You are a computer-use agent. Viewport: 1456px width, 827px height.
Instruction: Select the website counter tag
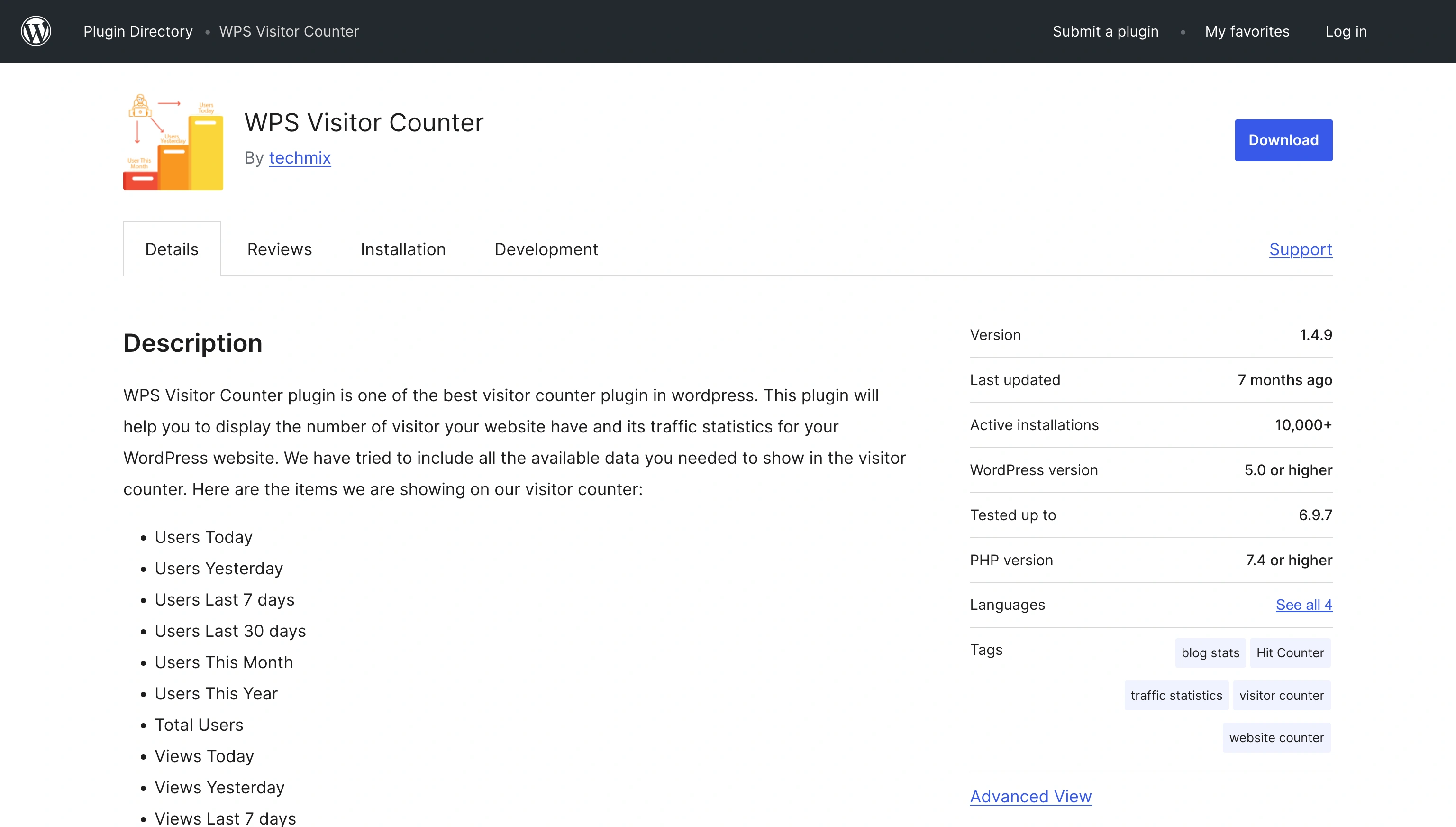[x=1276, y=737]
